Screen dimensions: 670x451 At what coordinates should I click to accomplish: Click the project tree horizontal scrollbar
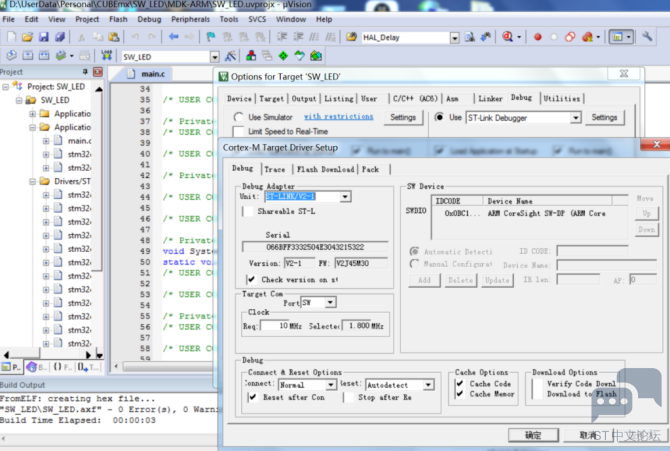pyautogui.click(x=47, y=354)
